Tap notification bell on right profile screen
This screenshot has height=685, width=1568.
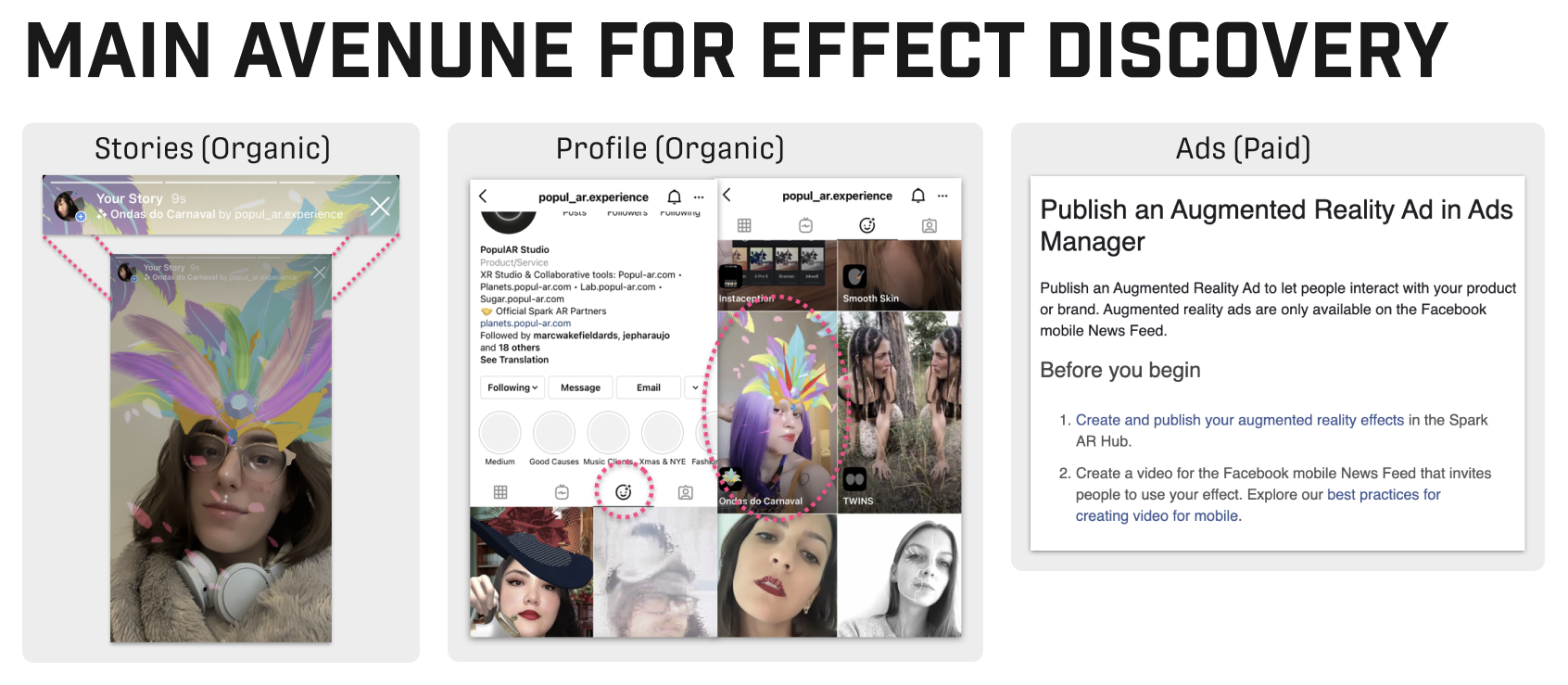[917, 196]
